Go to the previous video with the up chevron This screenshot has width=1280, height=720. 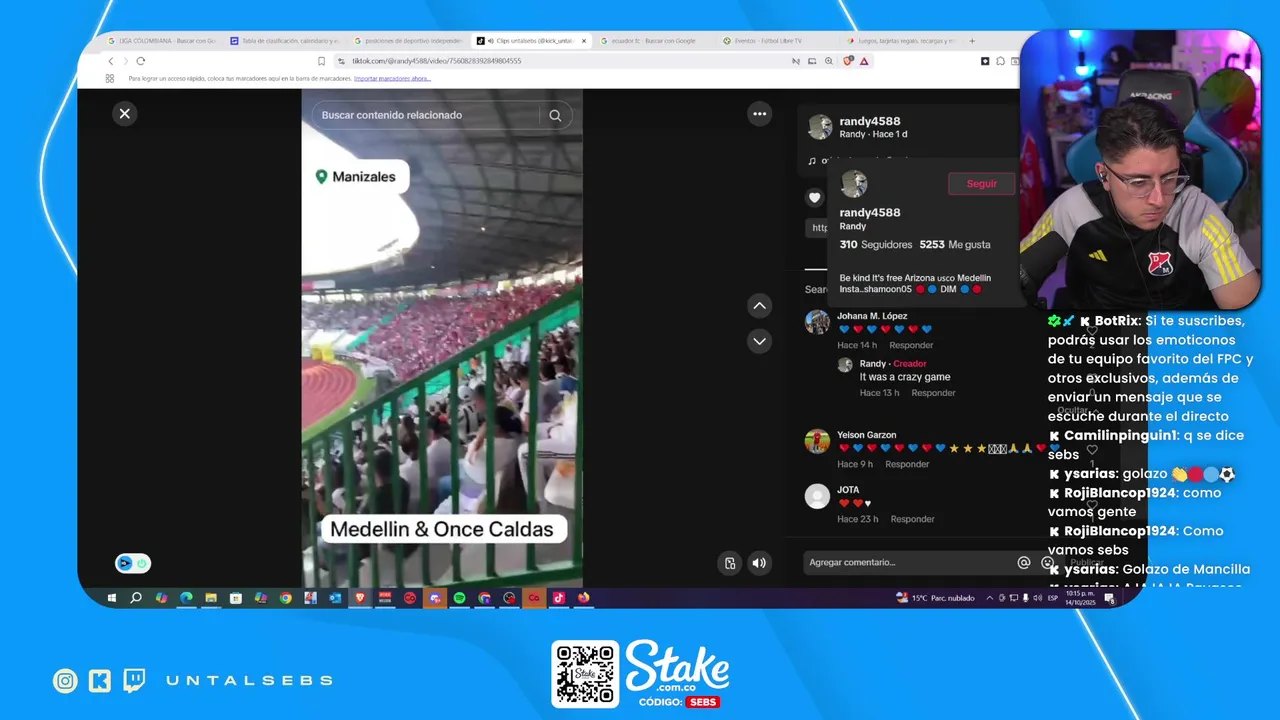pyautogui.click(x=760, y=306)
